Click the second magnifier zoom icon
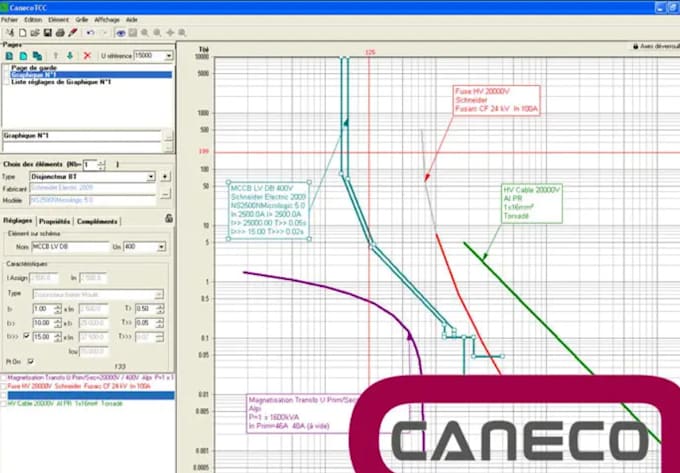This screenshot has width=680, height=473. pos(157,33)
